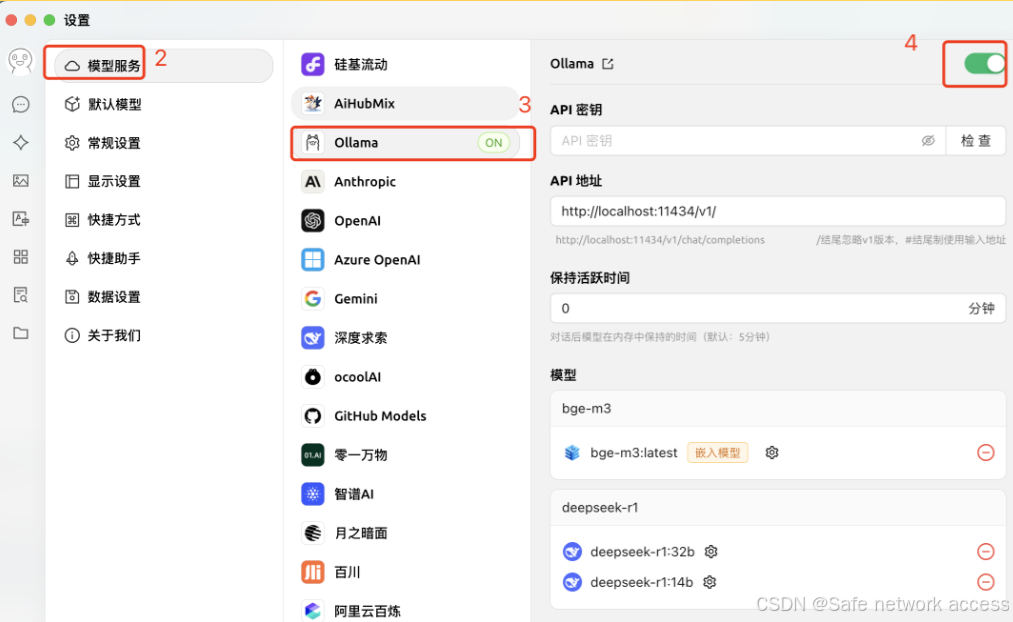Turn off the Ollama enable switch
The width and height of the screenshot is (1013, 622).
pos(984,63)
